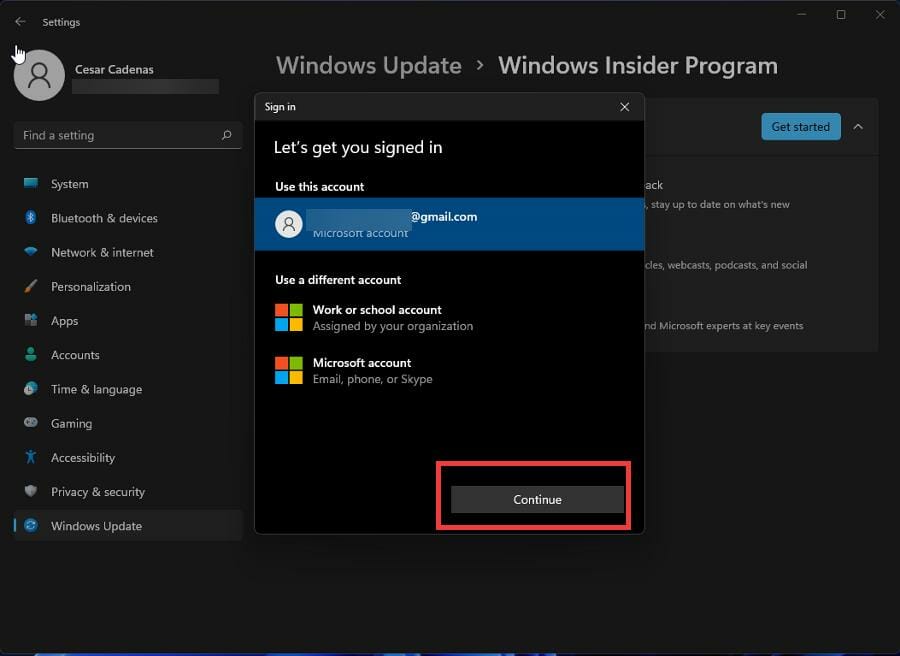Viewport: 900px width, 656px height.
Task: Select Windows Update in sidebar
Action: [x=128, y=526]
